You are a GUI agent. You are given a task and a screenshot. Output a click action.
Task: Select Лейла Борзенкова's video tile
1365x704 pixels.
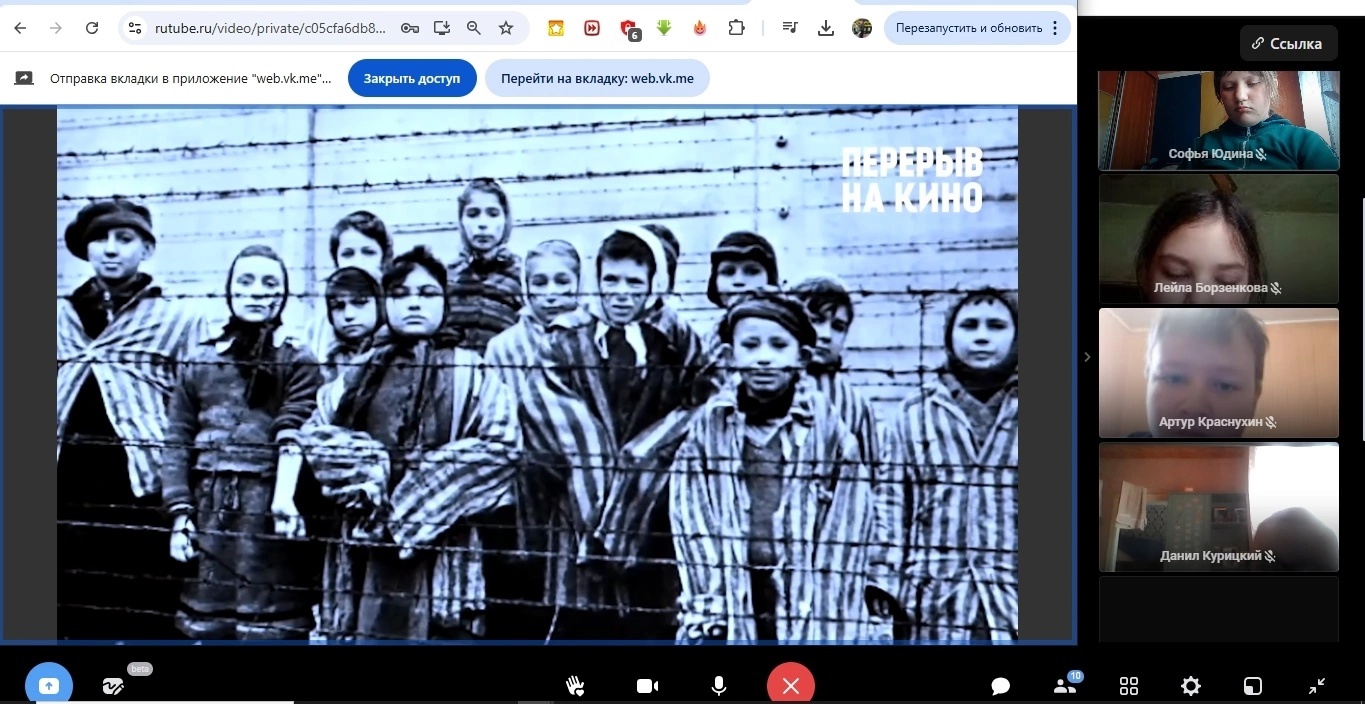(x=1218, y=239)
